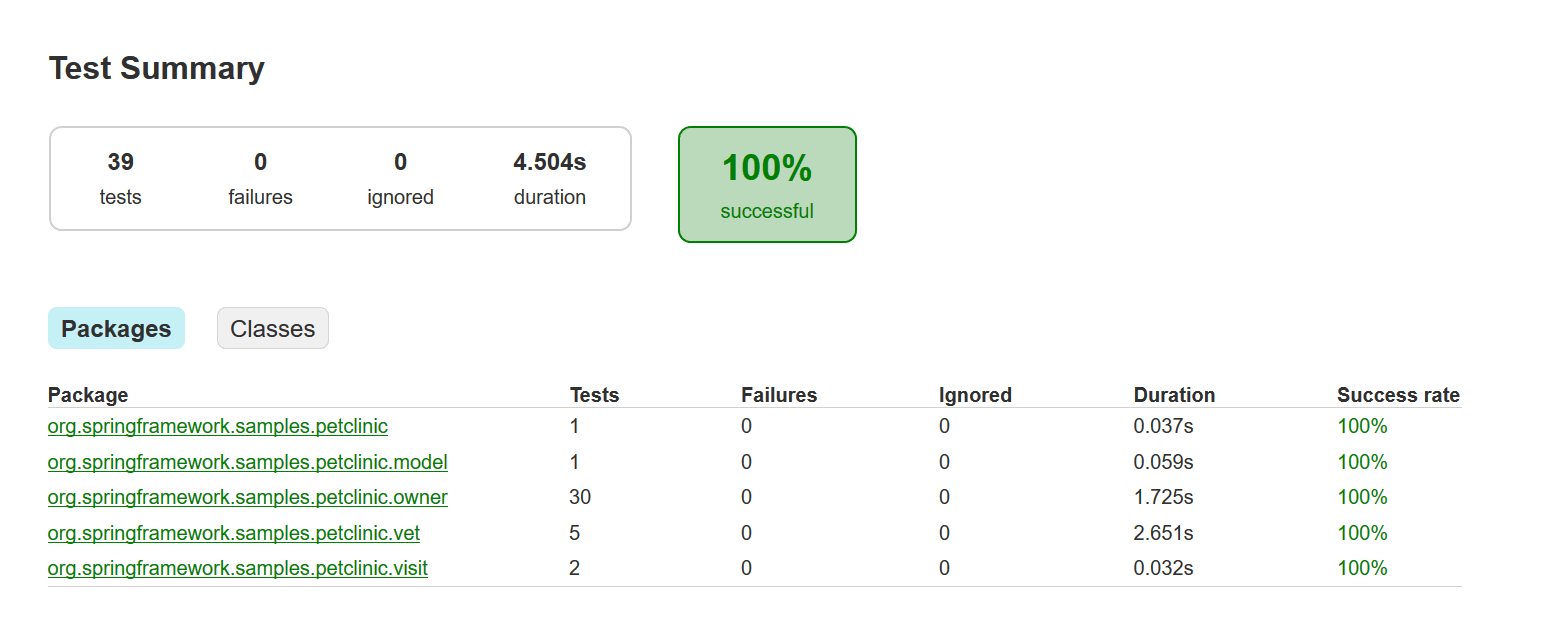Click the green 100% successful box
Image resolution: width=1558 pixels, height=627 pixels.
tap(767, 184)
